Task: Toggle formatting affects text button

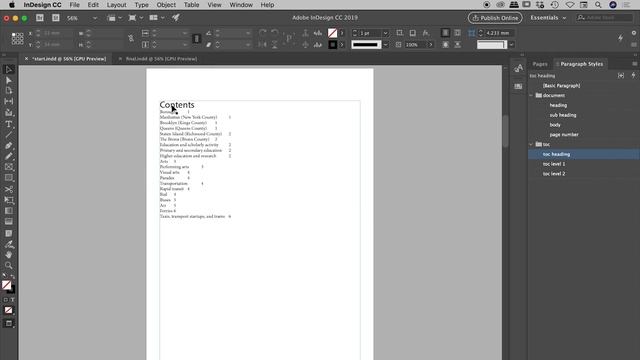Action: coord(12,300)
